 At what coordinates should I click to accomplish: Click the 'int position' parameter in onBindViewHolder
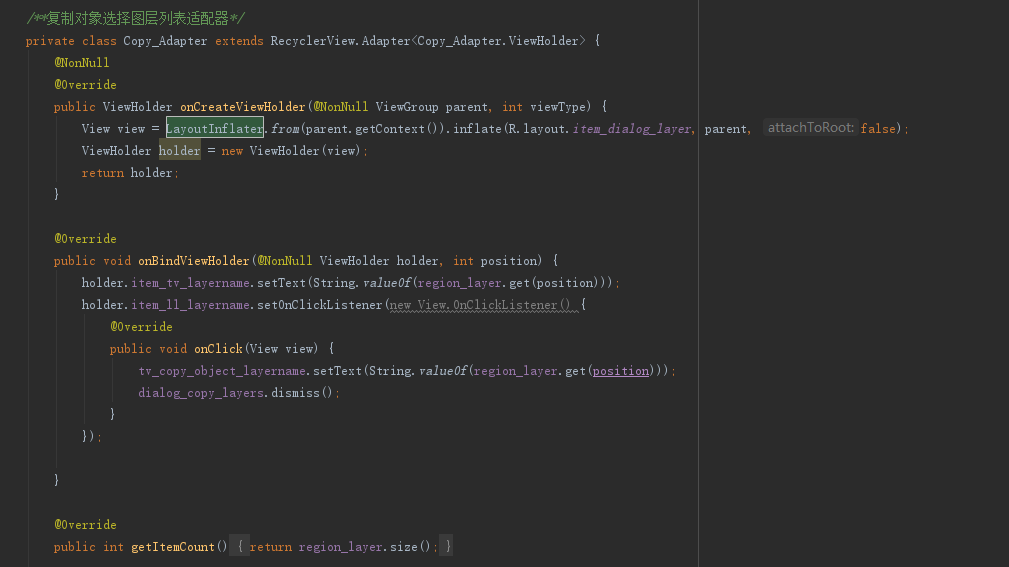coord(497,261)
